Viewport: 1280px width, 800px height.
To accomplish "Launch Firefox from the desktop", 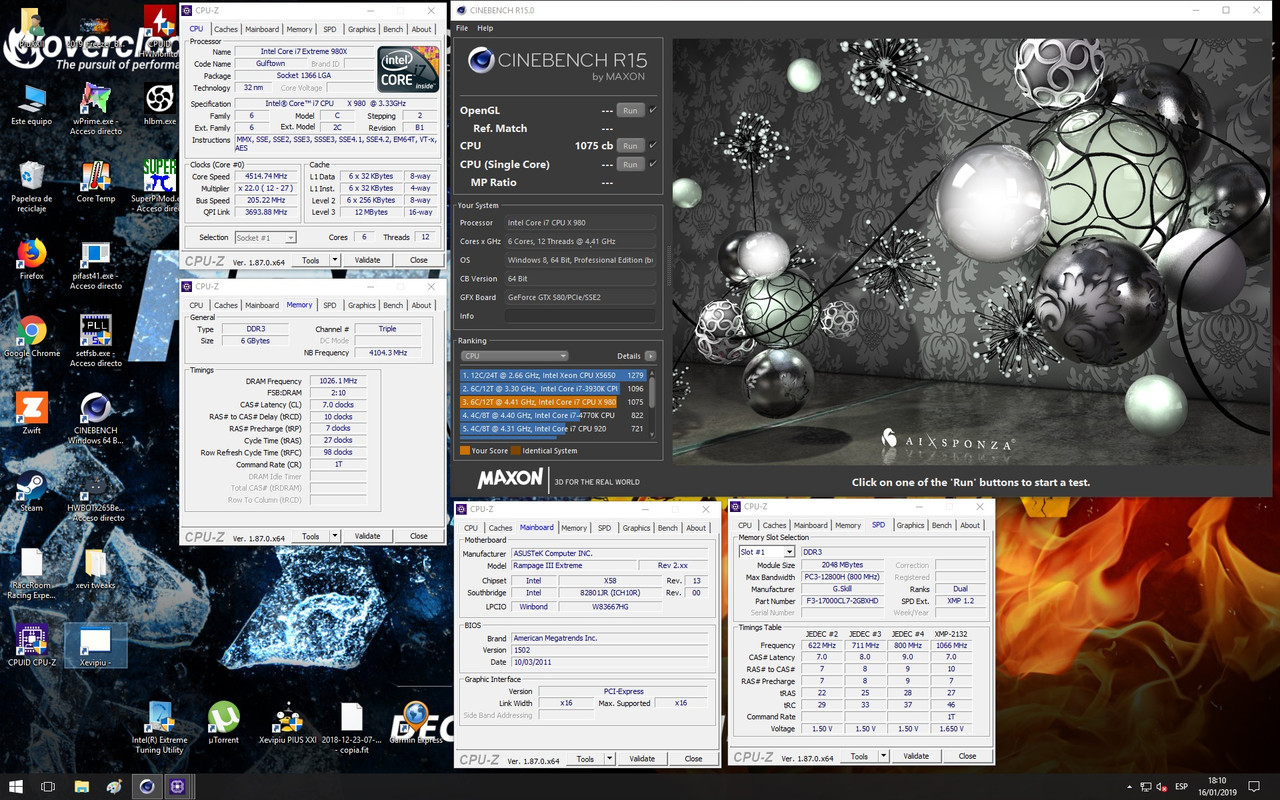I will point(31,259).
